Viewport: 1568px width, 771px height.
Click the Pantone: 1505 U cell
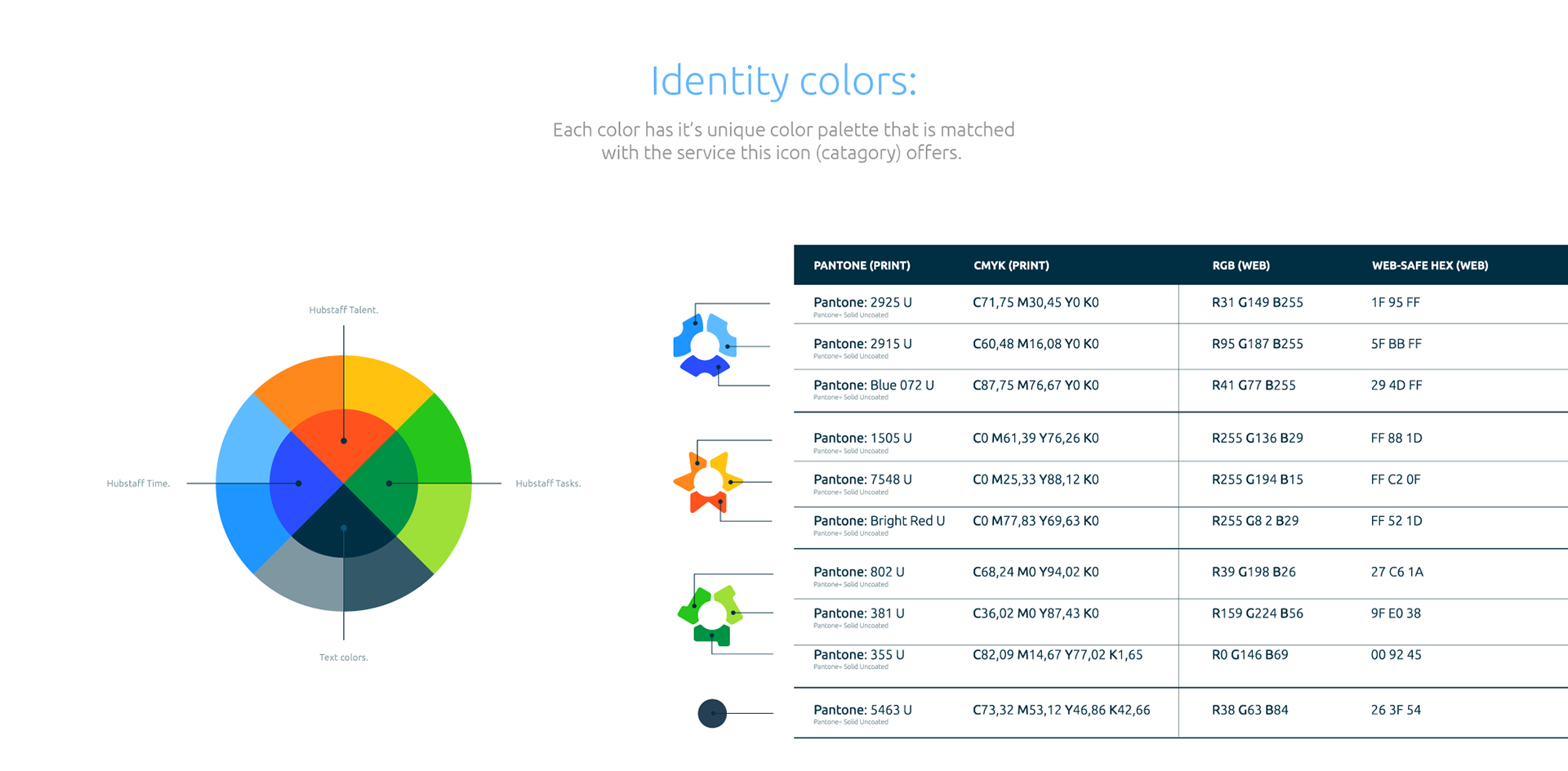862,438
